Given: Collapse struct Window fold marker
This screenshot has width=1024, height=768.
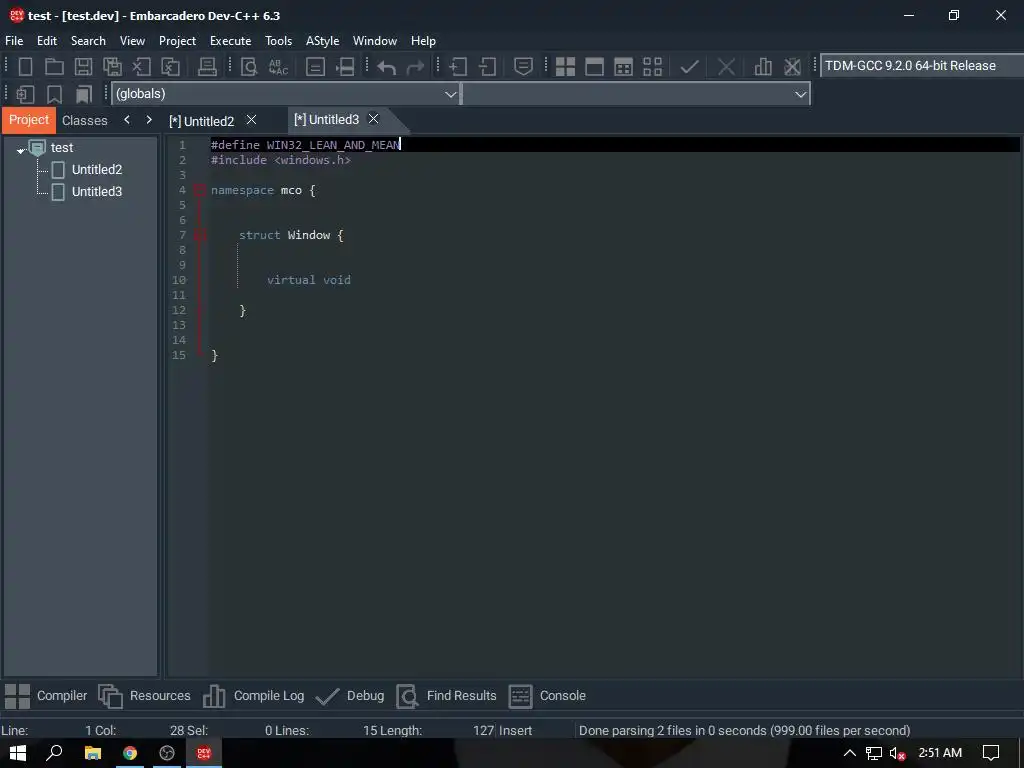Looking at the screenshot, I should pyautogui.click(x=200, y=235).
